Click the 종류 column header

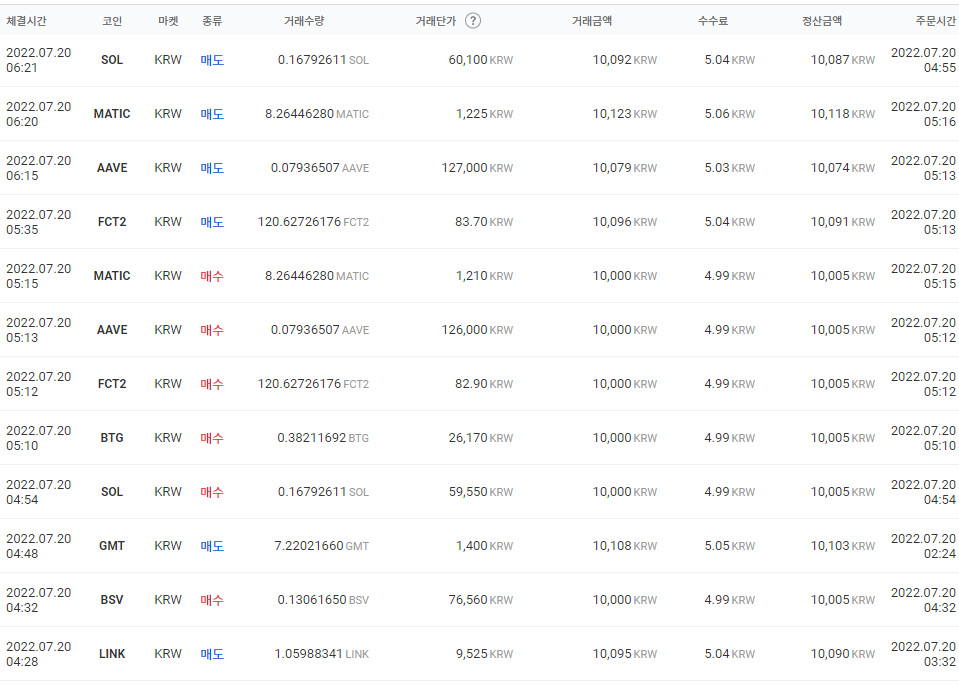(x=212, y=21)
